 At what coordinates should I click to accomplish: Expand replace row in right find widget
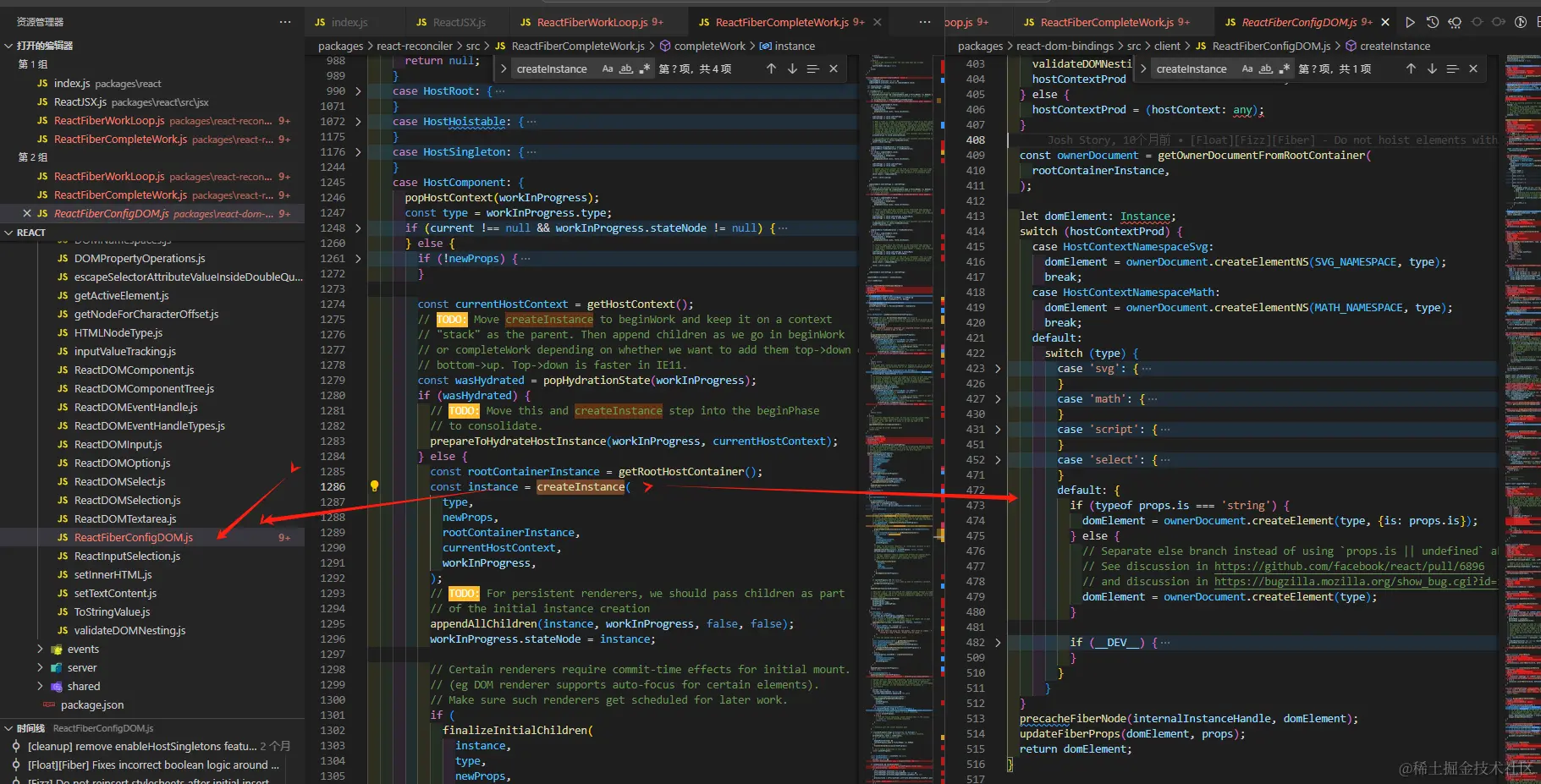click(x=1143, y=69)
